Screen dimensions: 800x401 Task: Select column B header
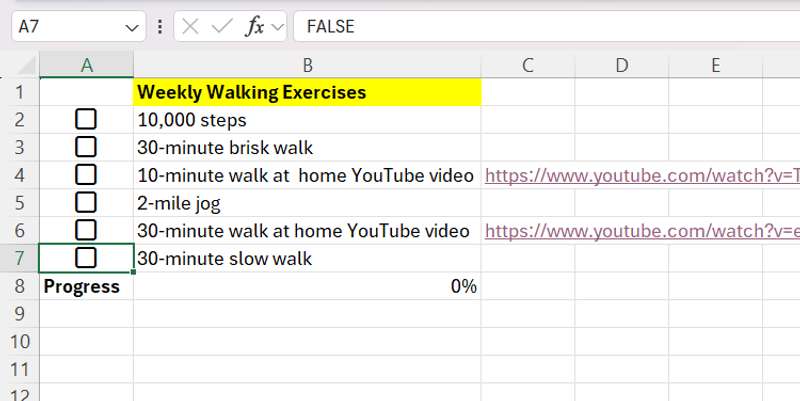point(307,66)
